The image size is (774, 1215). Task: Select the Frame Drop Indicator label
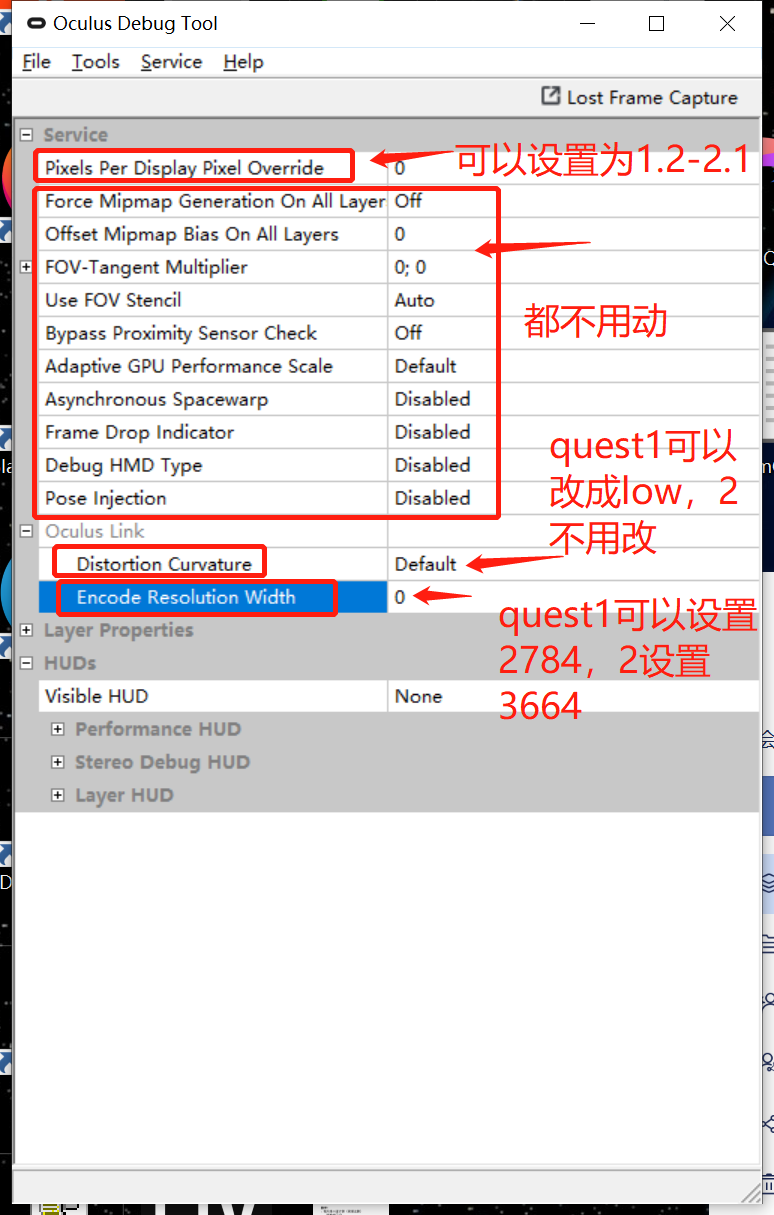[x=139, y=432]
